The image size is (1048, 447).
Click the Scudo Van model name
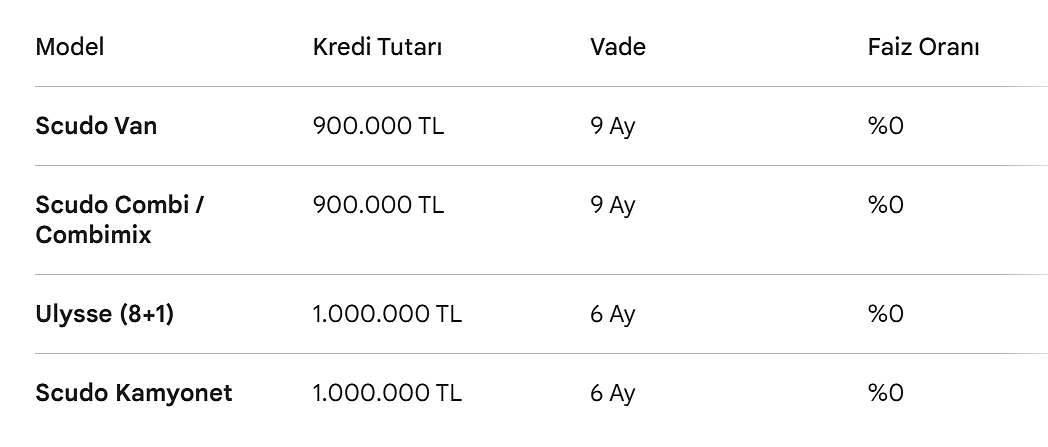coord(96,126)
